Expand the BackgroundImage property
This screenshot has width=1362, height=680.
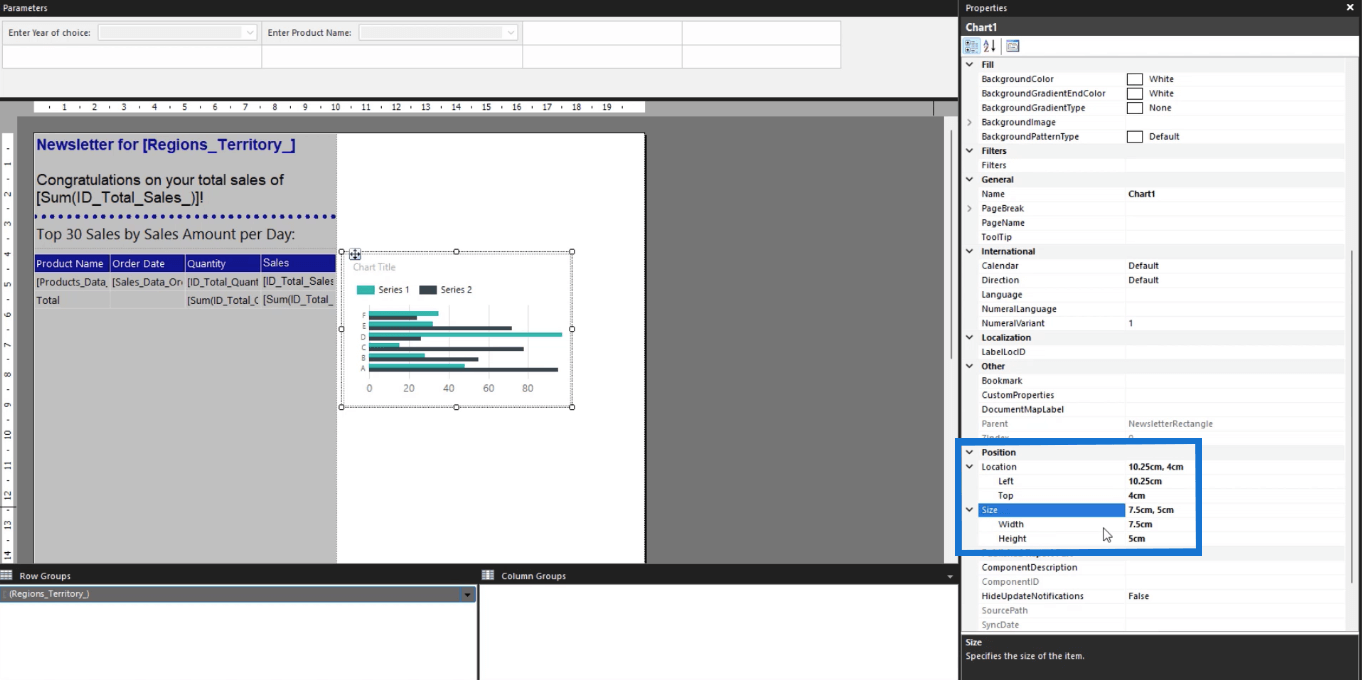click(x=969, y=122)
